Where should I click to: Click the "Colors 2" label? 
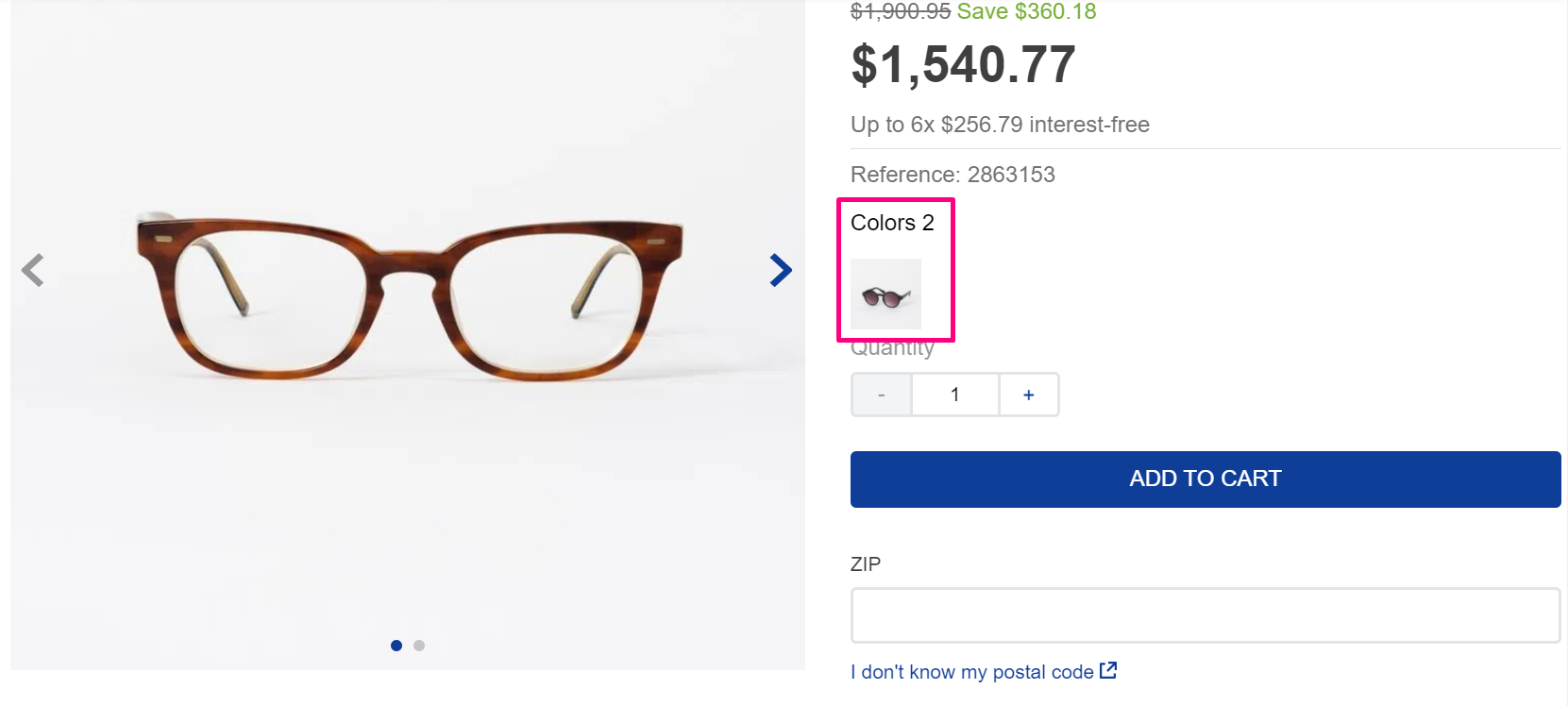[892, 223]
